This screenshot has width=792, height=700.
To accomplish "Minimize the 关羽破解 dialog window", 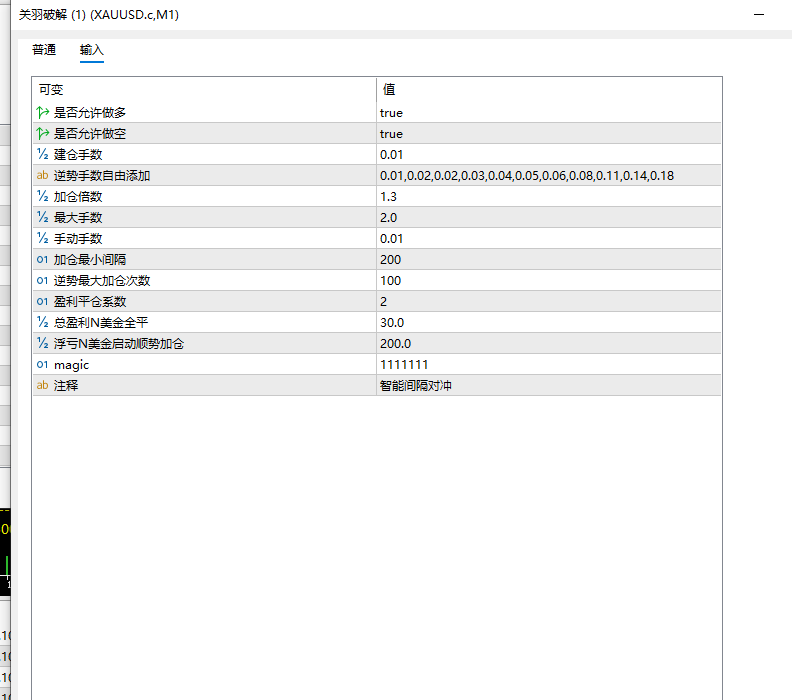I will pos(759,15).
